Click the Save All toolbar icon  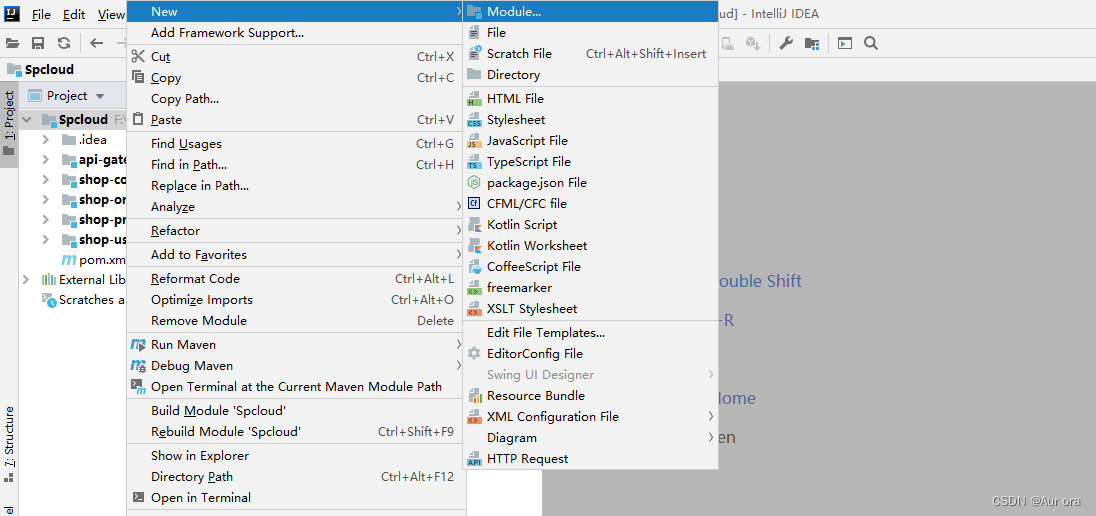coord(38,43)
